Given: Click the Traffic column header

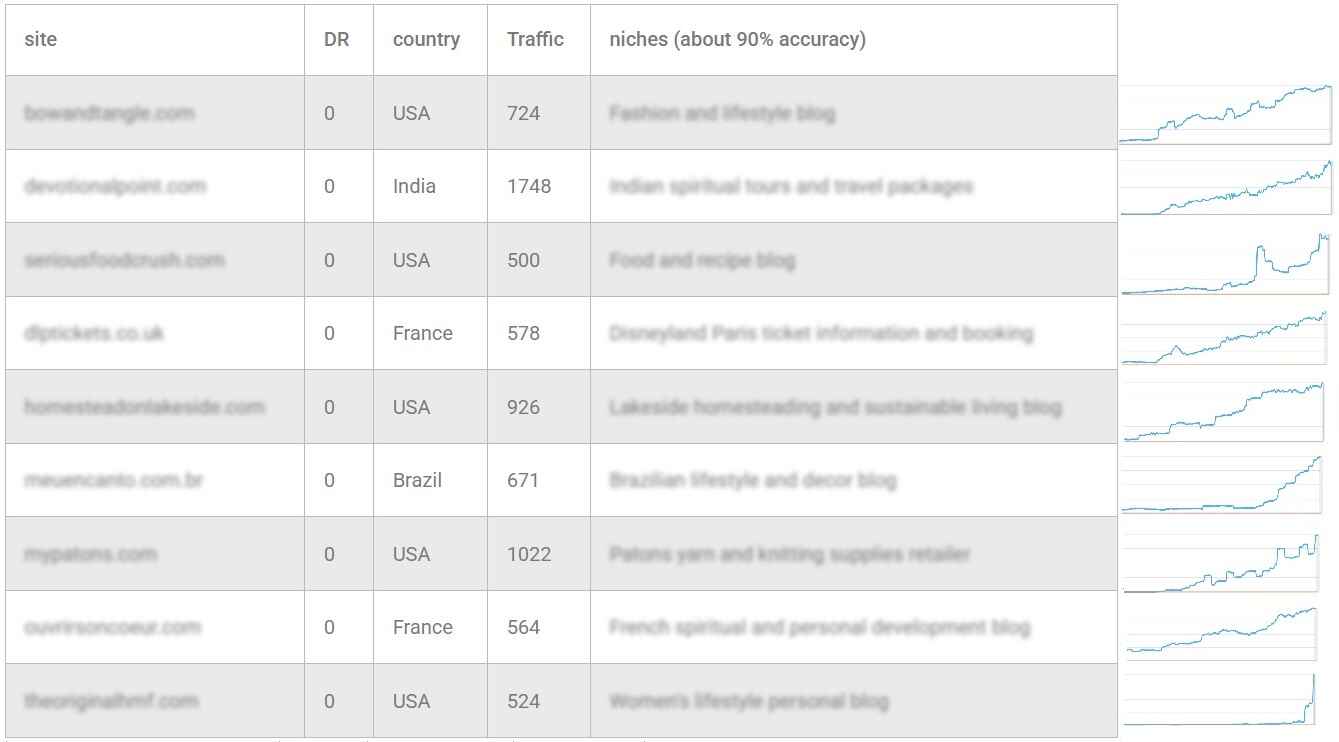Looking at the screenshot, I should coord(538,40).
